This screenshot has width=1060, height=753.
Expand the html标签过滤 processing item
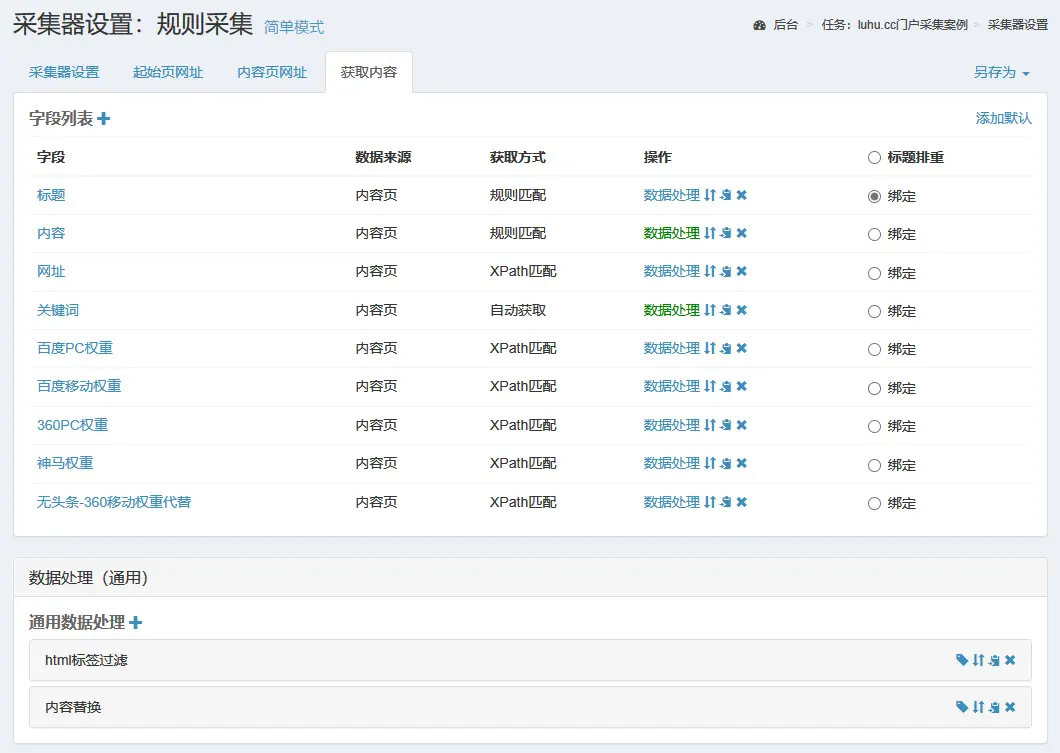click(x=86, y=660)
